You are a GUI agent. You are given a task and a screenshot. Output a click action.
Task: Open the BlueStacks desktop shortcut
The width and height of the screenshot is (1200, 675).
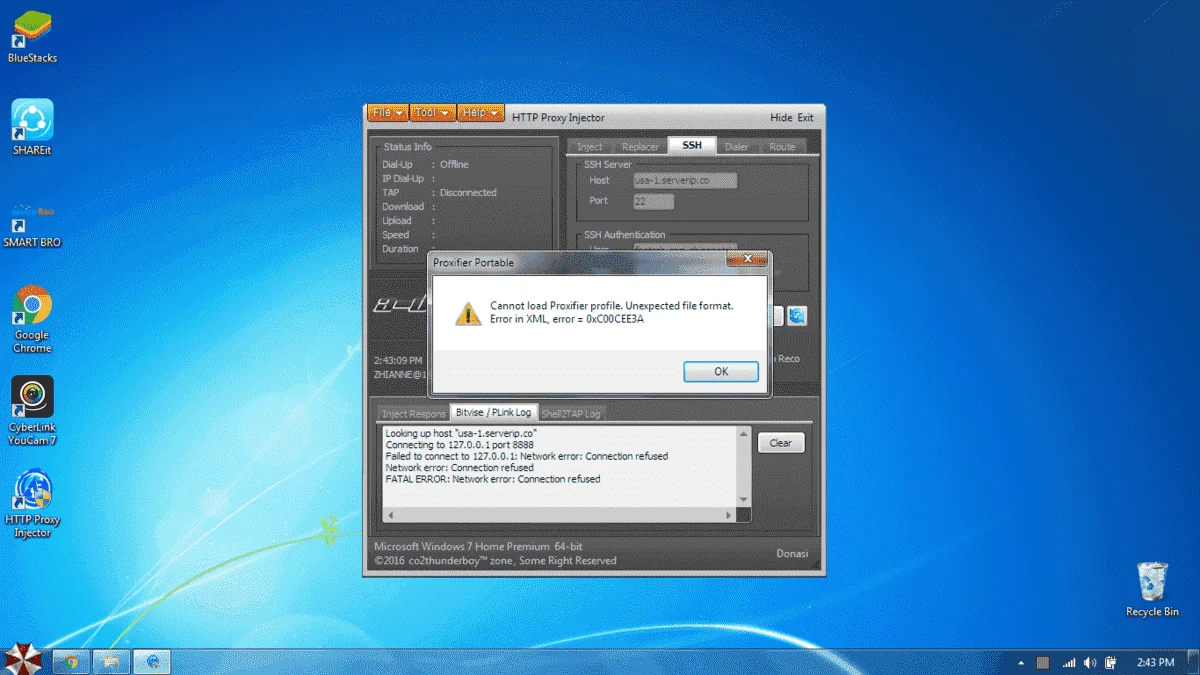tap(32, 36)
